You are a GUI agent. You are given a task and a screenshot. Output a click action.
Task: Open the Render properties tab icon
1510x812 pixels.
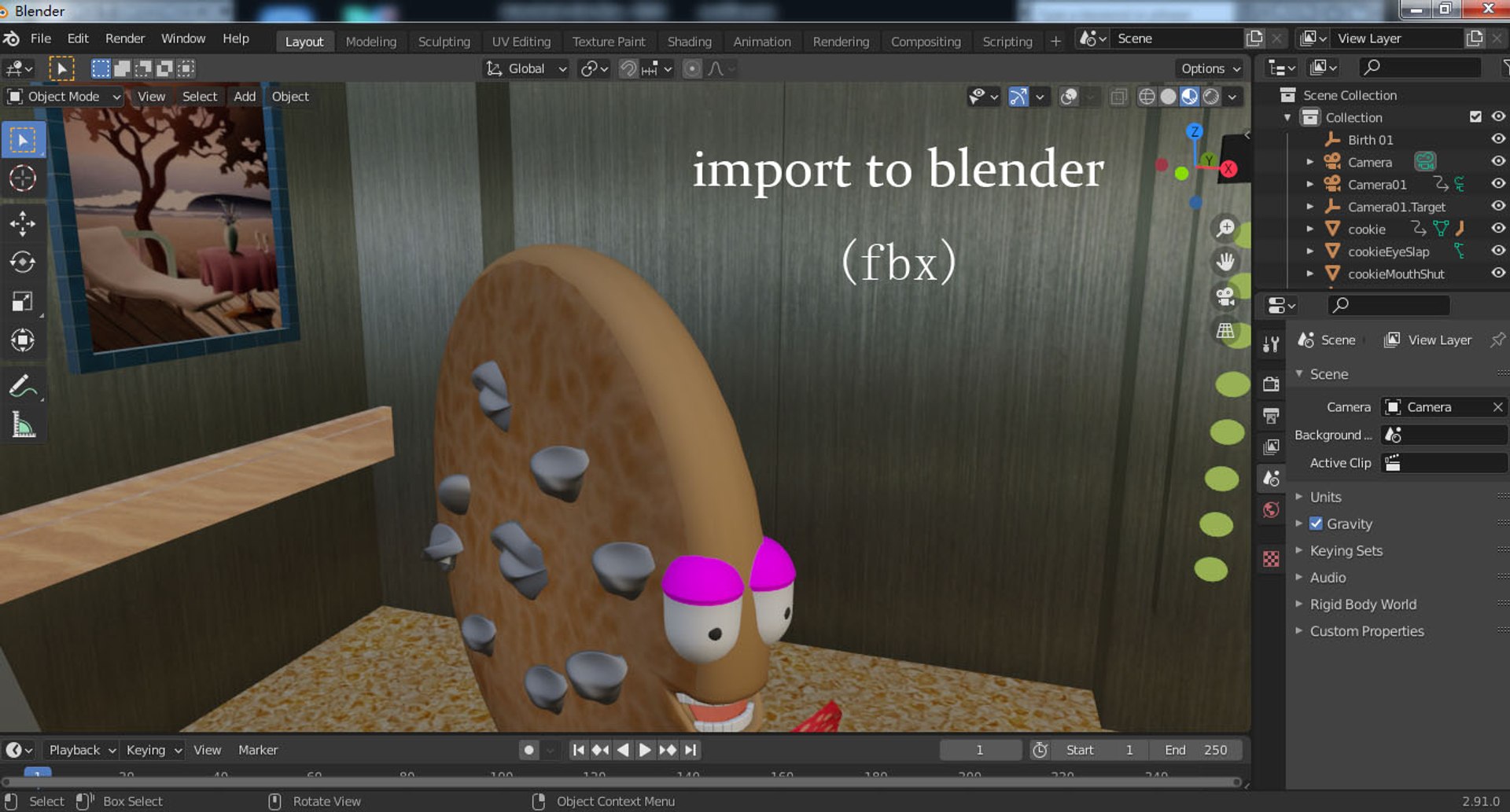coord(1271,384)
